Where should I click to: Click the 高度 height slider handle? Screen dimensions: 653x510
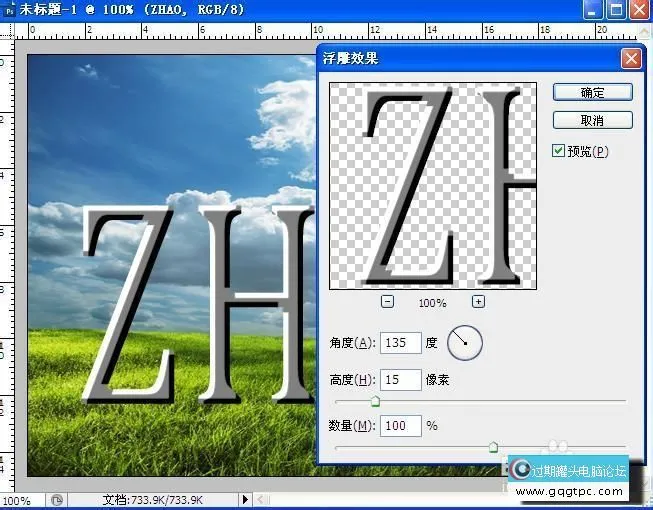(375, 401)
